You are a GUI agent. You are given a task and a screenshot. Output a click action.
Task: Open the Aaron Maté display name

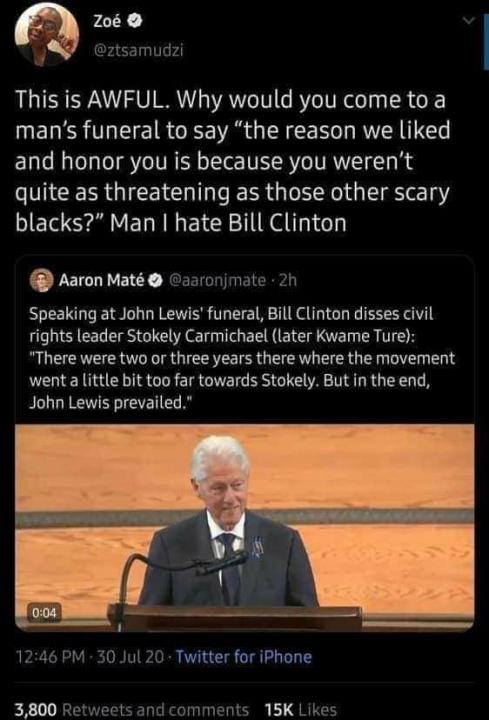[x=101, y=280]
